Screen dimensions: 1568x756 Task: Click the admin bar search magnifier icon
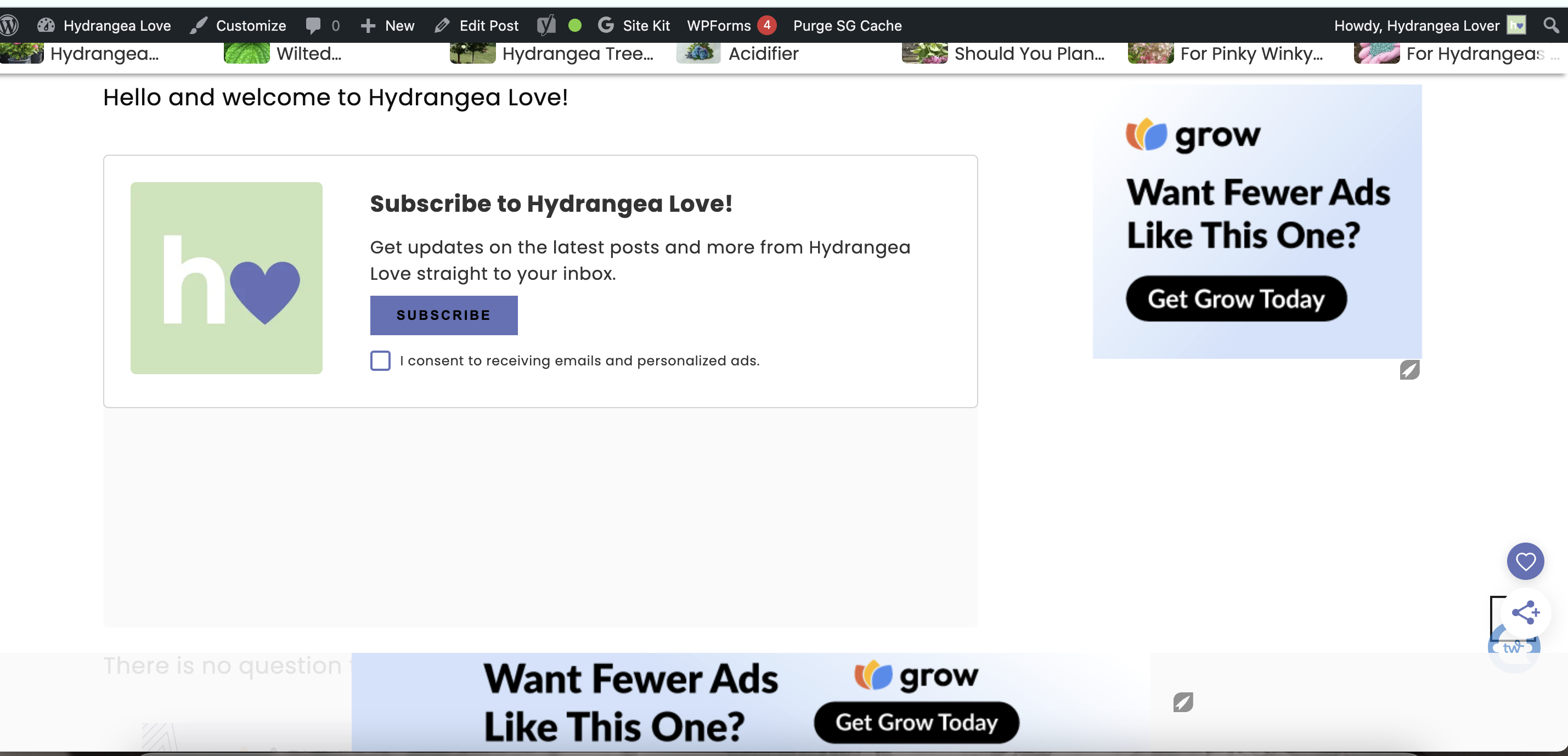tap(1551, 26)
